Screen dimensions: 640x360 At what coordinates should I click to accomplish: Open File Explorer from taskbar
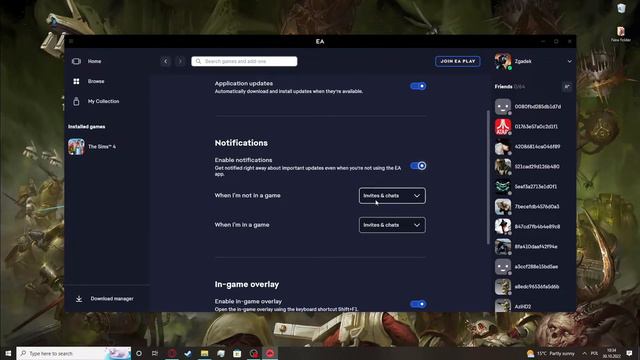pyautogui.click(x=204, y=353)
